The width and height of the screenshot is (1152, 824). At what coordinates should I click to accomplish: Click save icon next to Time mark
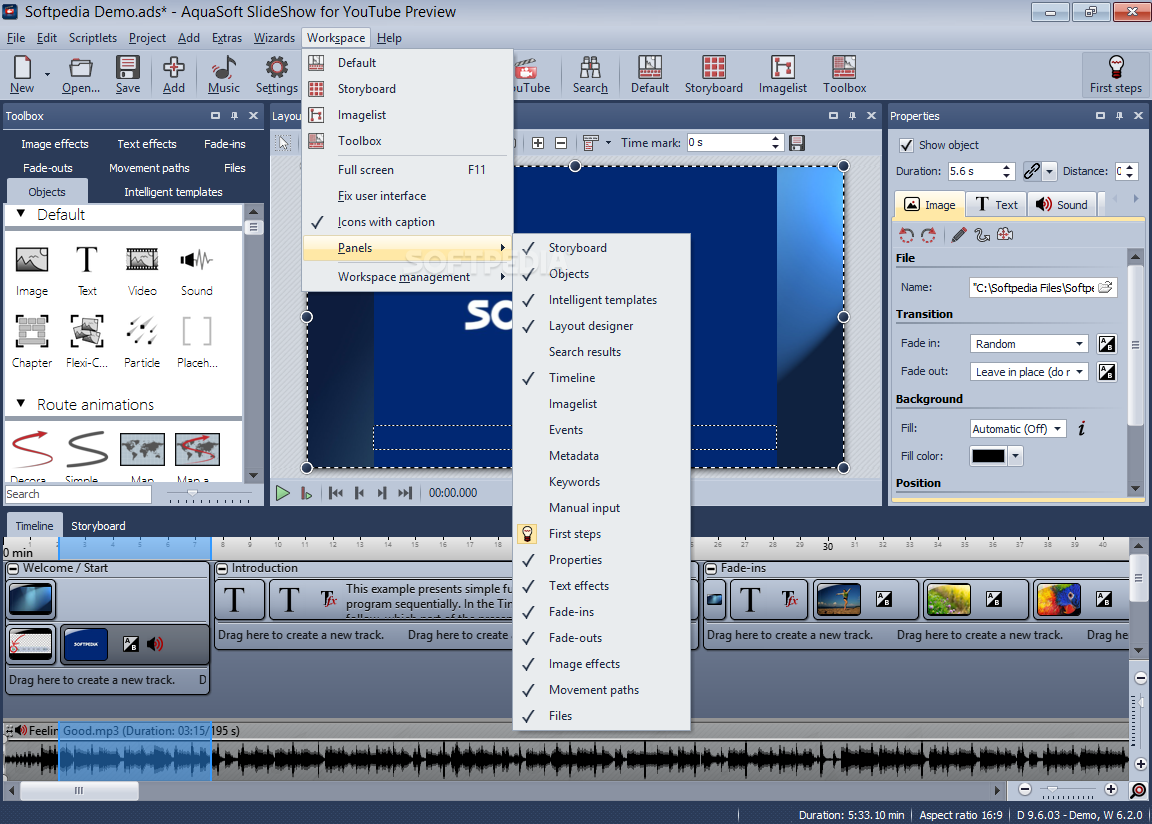(x=796, y=142)
